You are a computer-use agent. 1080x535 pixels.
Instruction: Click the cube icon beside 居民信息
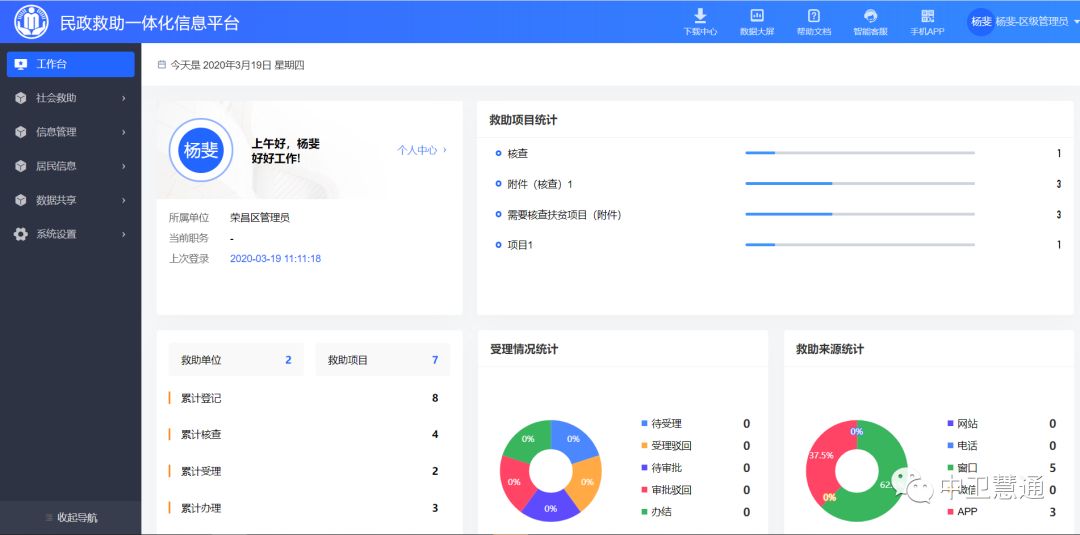point(21,166)
